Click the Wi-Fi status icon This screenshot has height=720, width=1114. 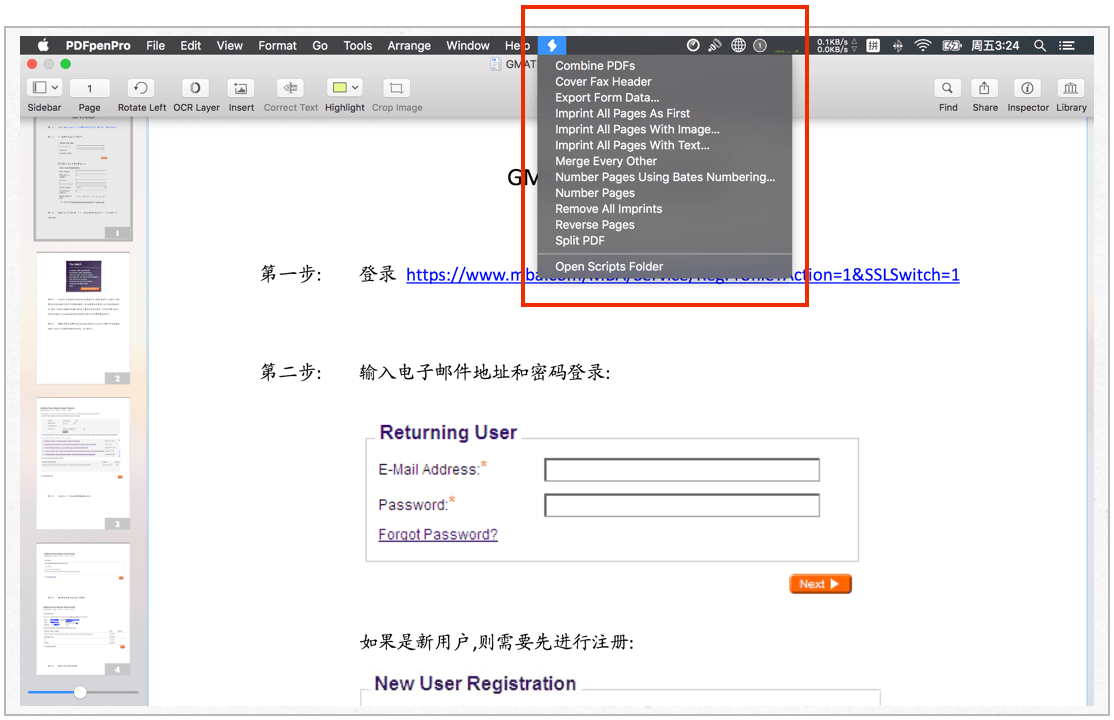click(x=922, y=45)
